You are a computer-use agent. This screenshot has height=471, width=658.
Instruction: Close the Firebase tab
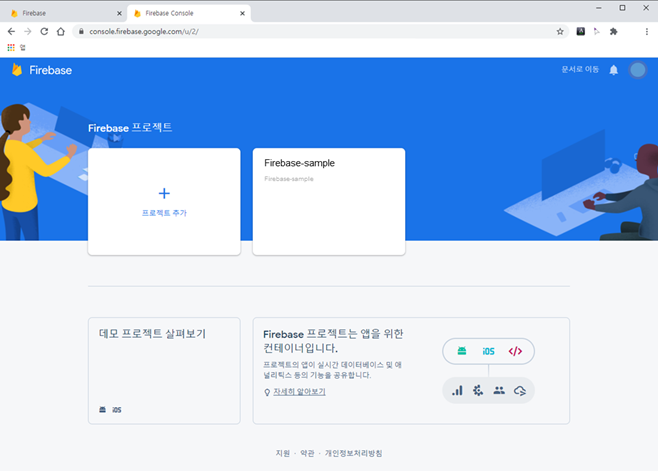point(119,13)
